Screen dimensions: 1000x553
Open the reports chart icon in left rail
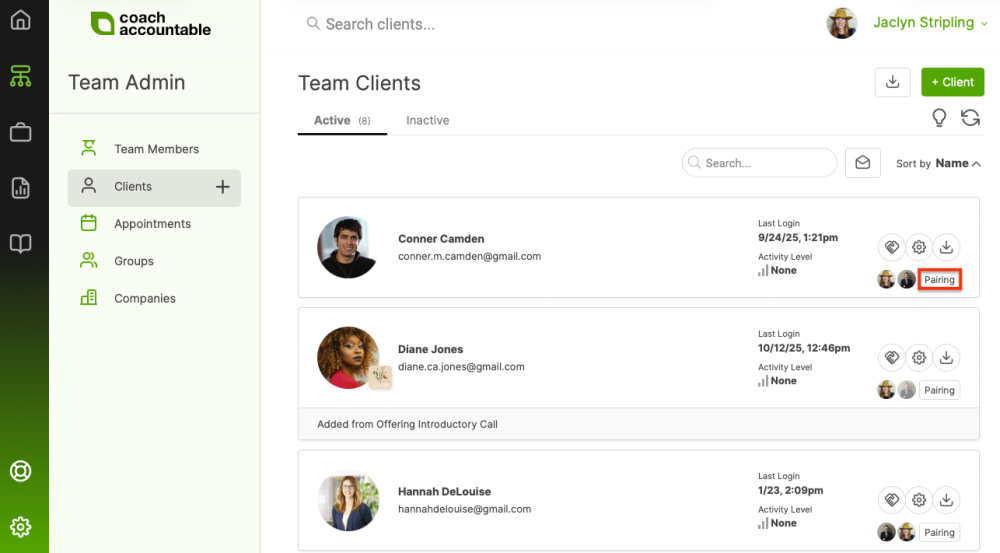coord(20,188)
